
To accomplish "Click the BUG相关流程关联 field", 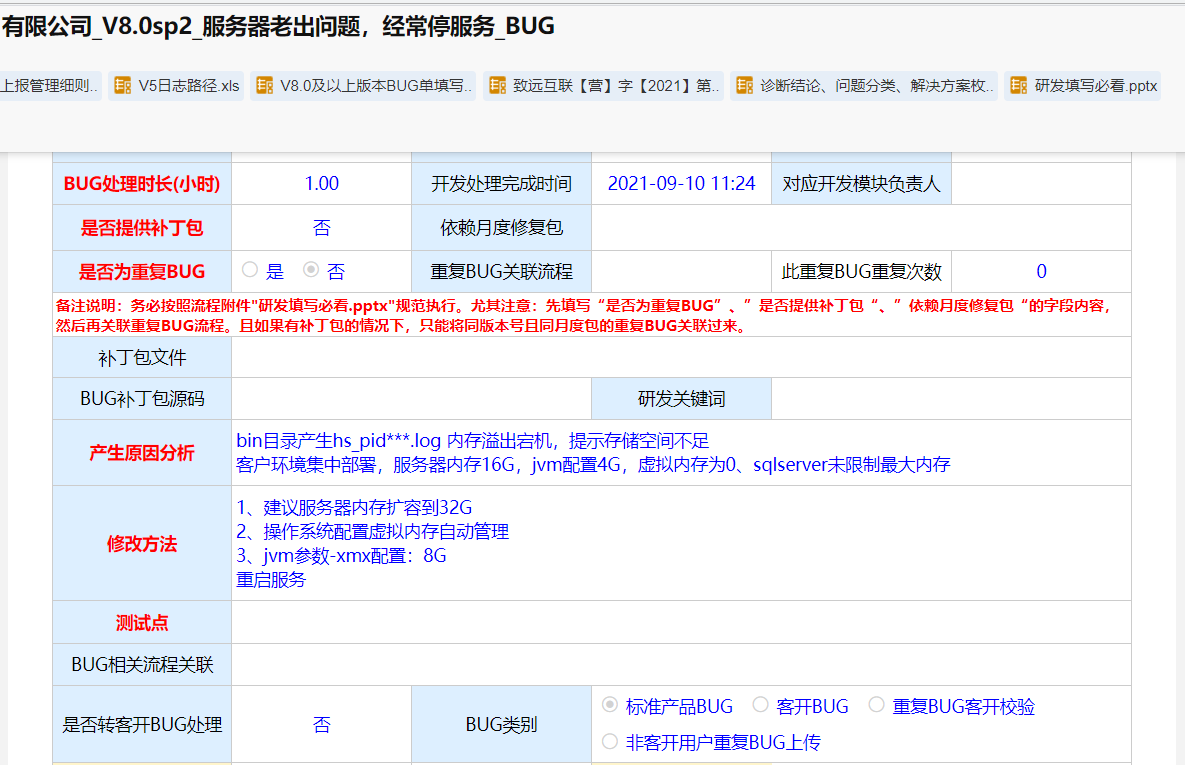I will coord(680,664).
